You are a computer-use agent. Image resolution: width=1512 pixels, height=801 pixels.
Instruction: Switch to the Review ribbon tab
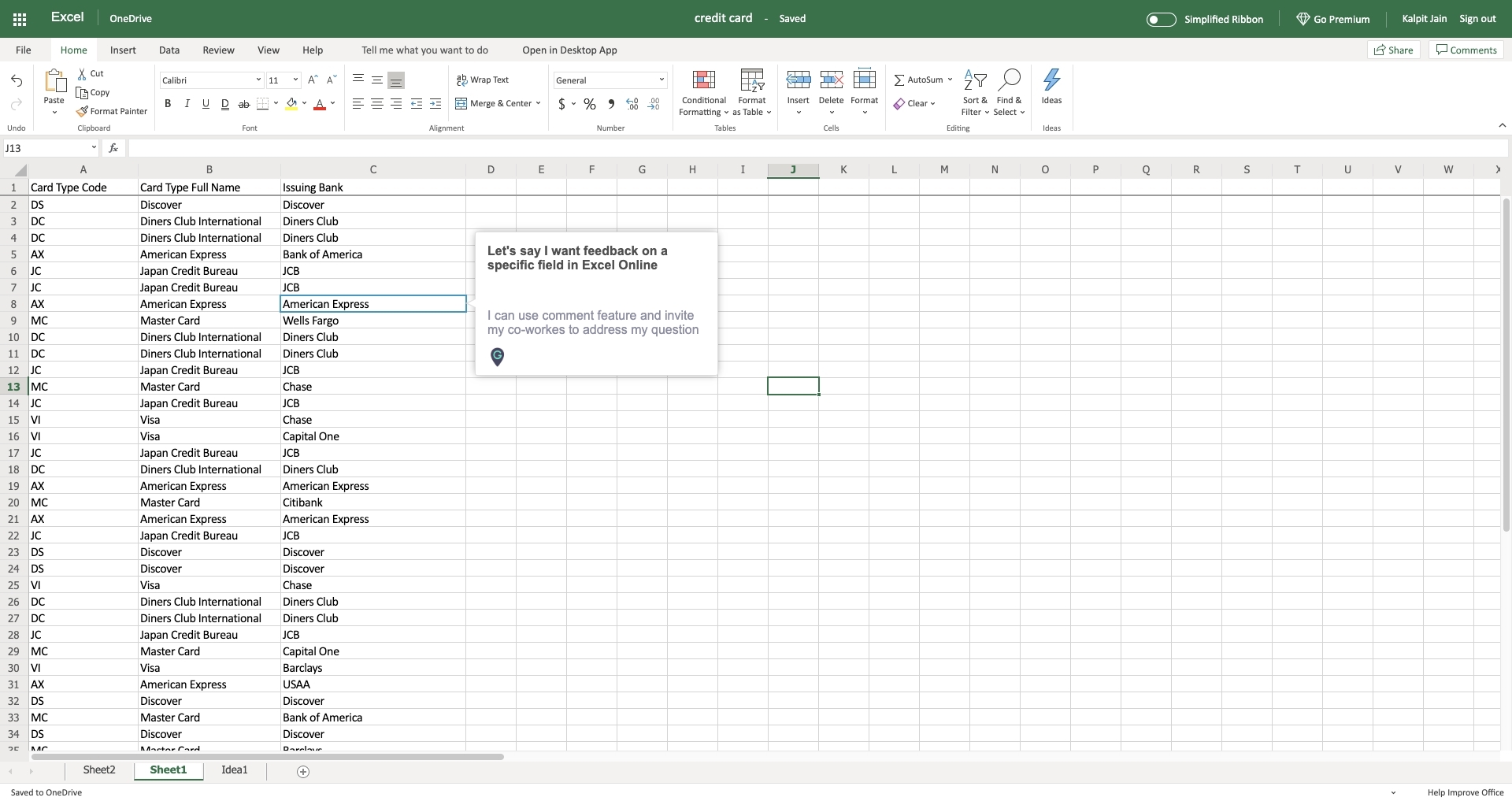[218, 50]
